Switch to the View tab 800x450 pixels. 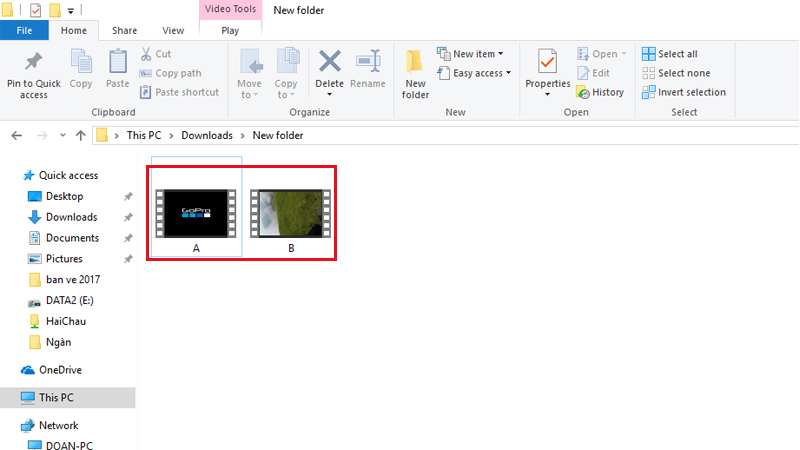(173, 31)
